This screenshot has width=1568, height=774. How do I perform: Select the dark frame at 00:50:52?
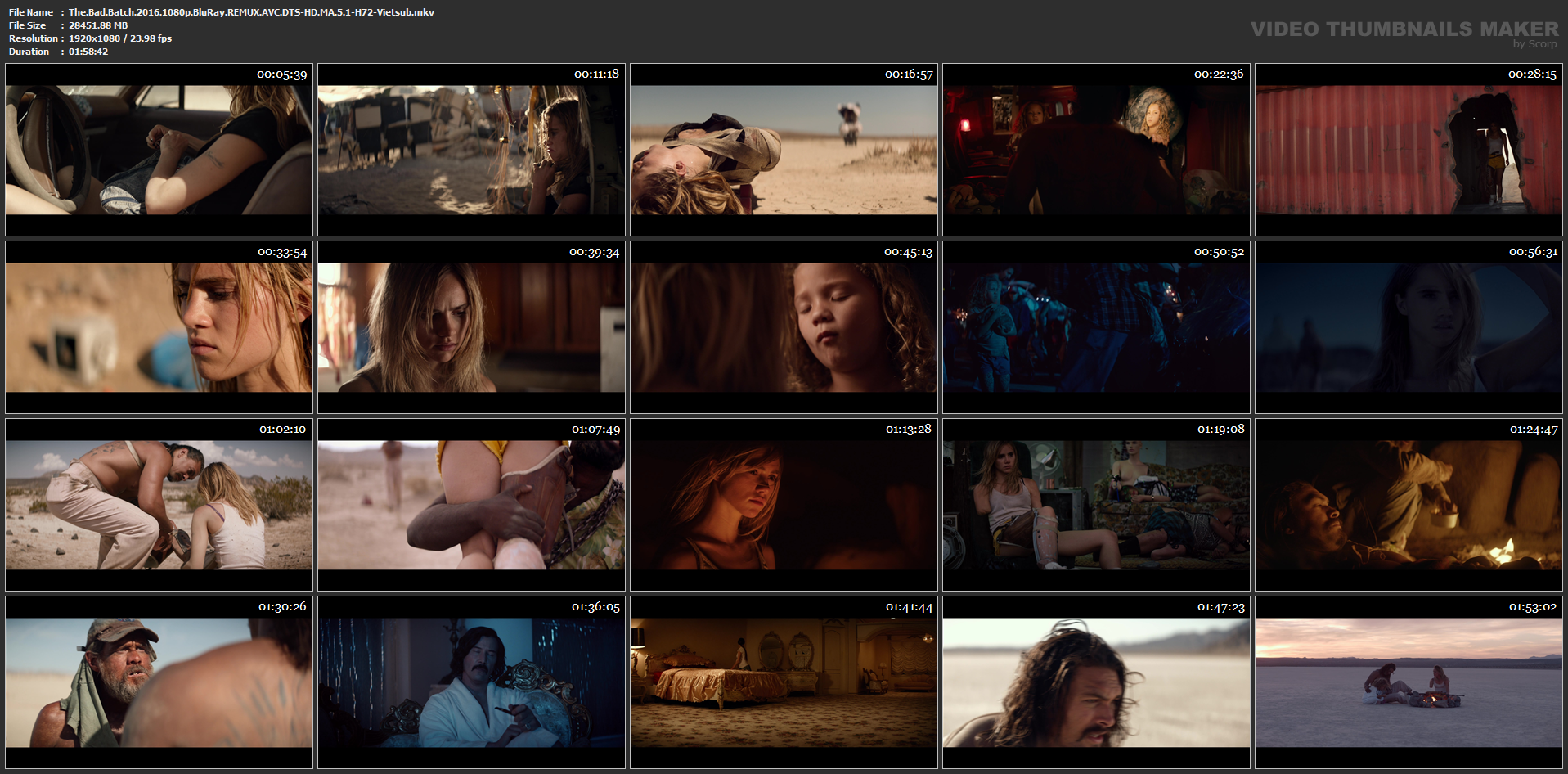[1096, 327]
